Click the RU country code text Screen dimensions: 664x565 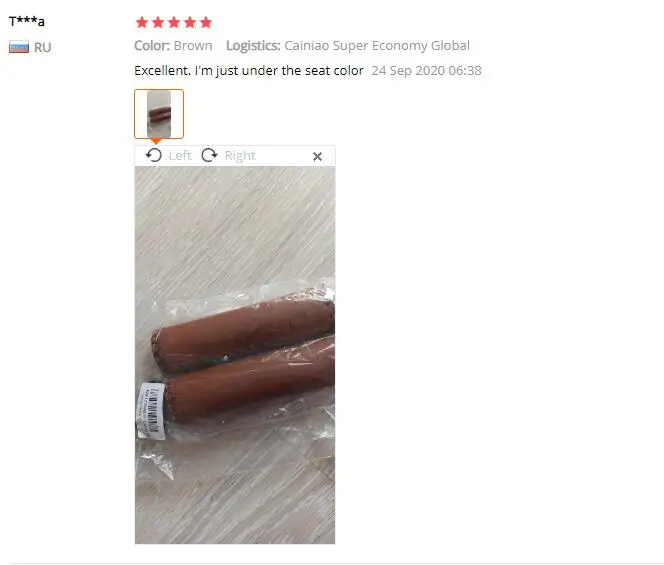42,47
